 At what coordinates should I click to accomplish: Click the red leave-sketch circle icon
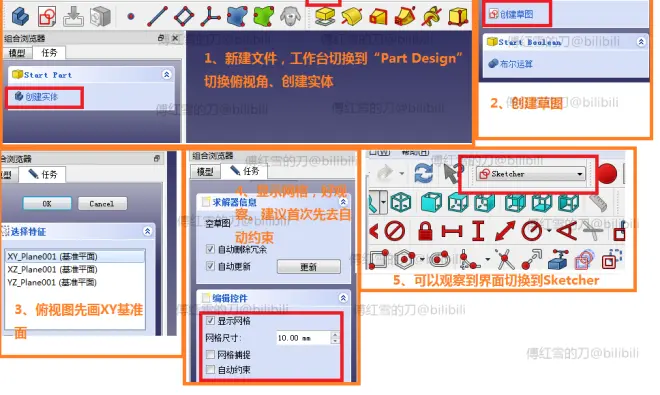(x=607, y=173)
